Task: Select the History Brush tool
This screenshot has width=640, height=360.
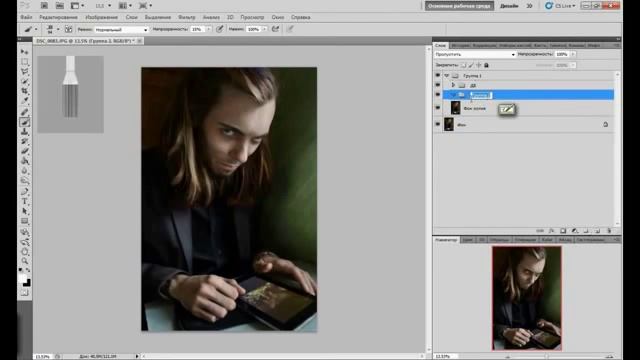Action: [25, 142]
